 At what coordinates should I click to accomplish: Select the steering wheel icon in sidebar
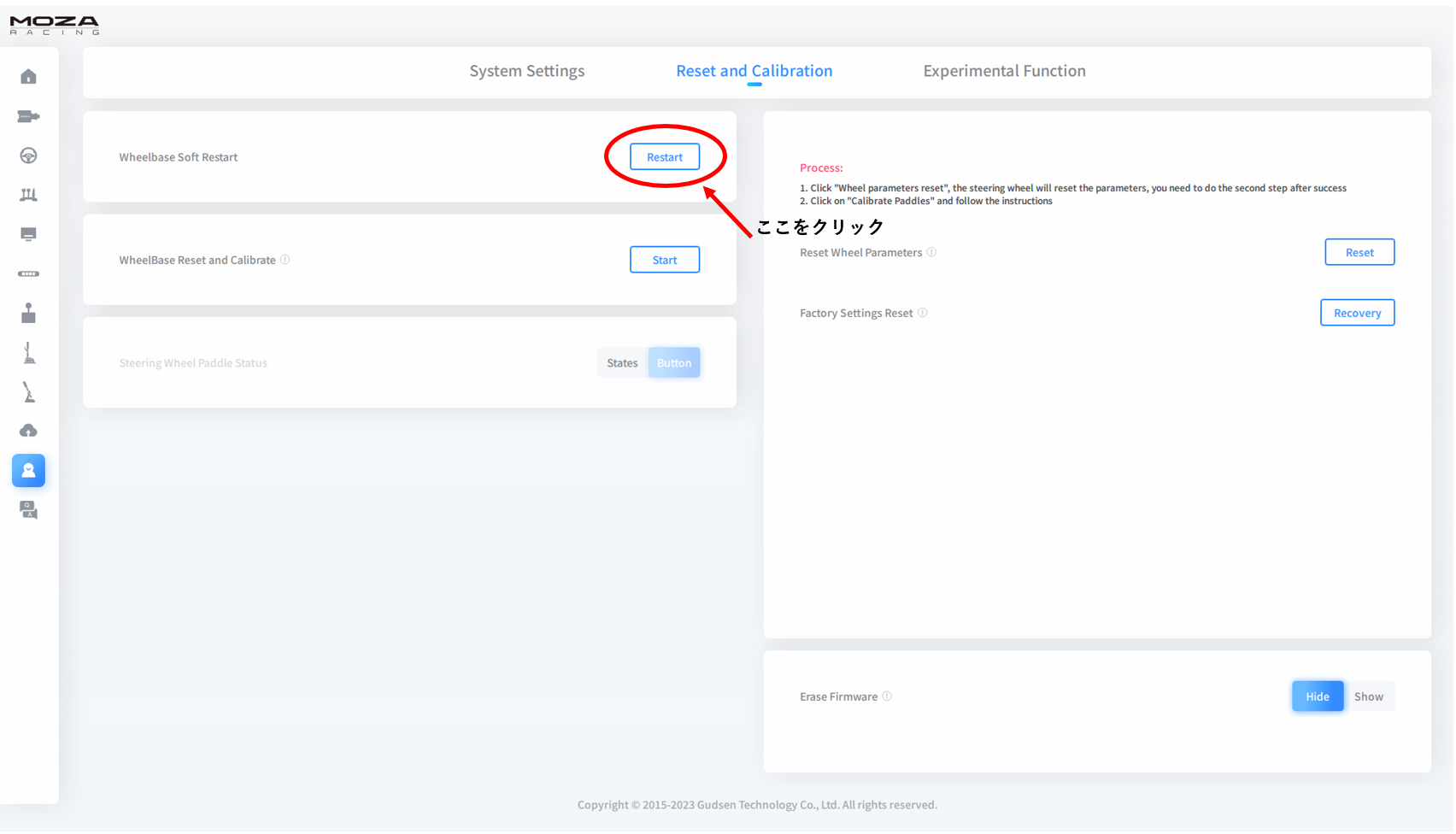[x=28, y=156]
